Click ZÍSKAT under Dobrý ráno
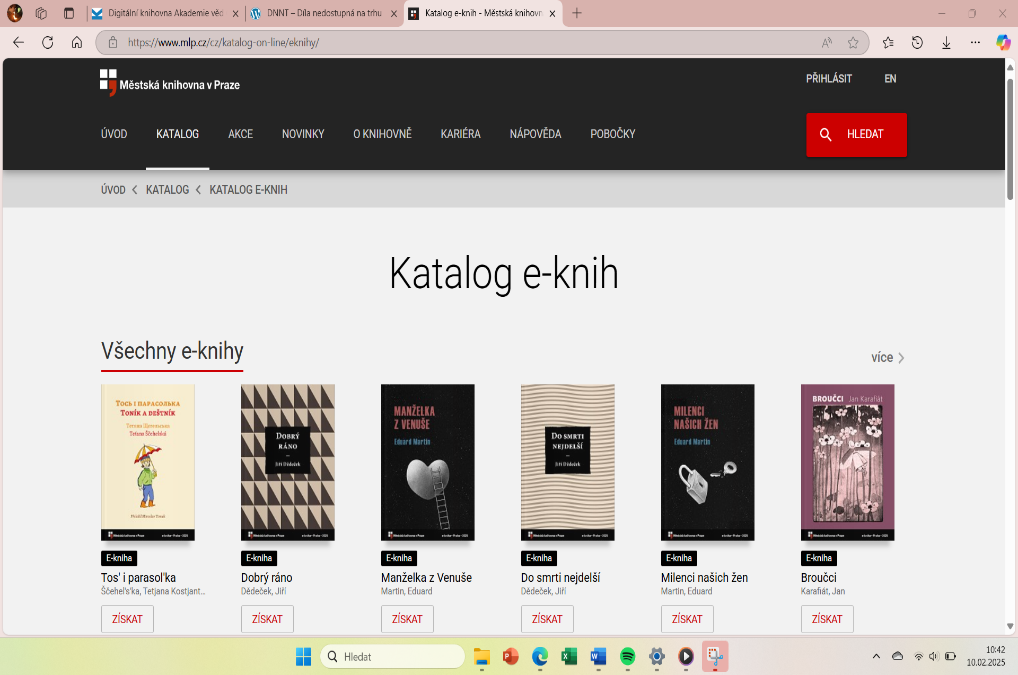1018x675 pixels. coord(267,619)
